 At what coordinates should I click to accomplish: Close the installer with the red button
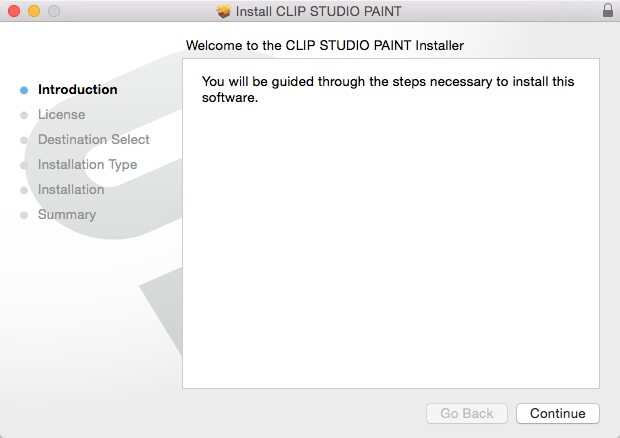13,11
